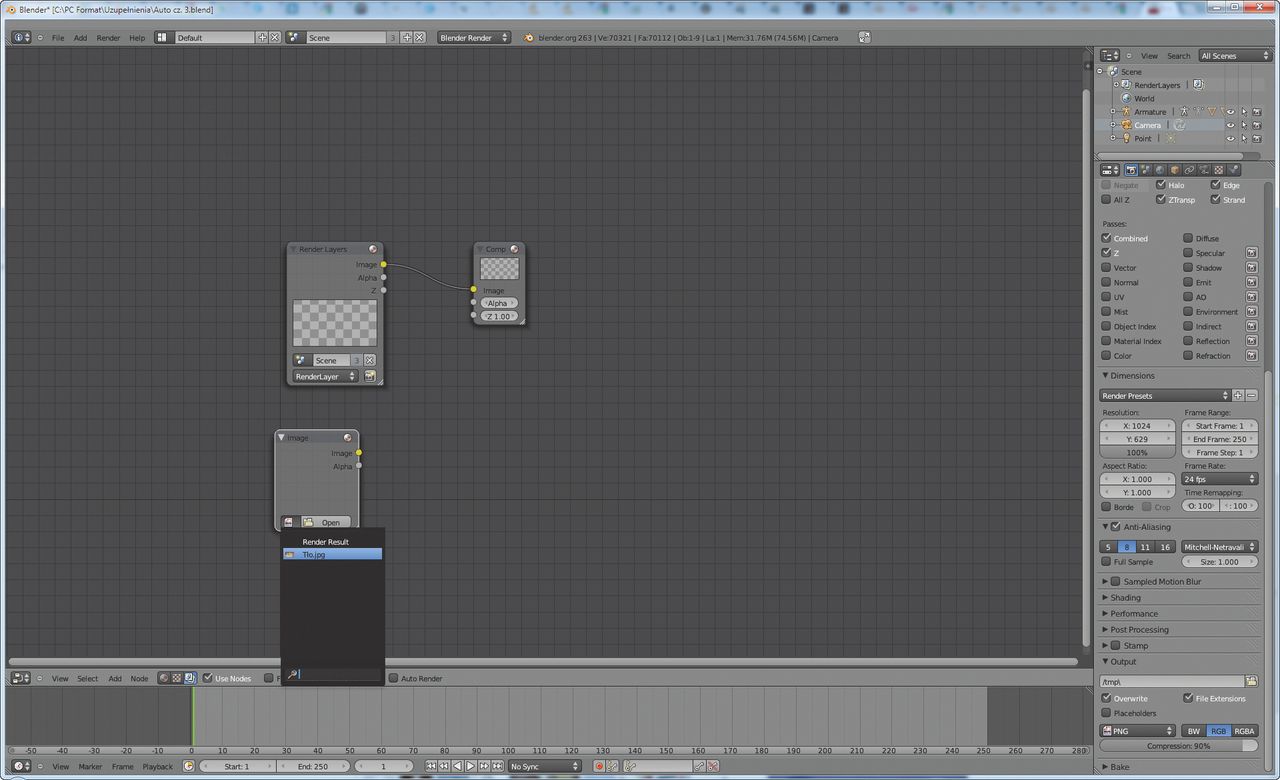
Task: Click the browse image datablock icon in Image node
Action: (288, 522)
